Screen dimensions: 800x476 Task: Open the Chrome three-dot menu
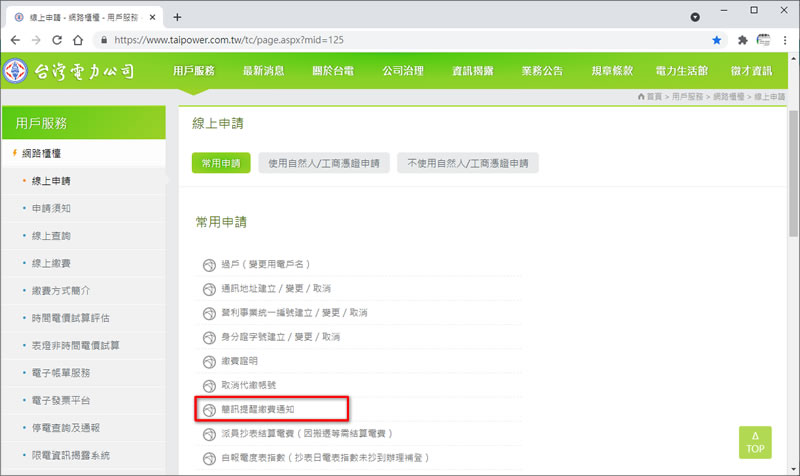click(x=787, y=40)
